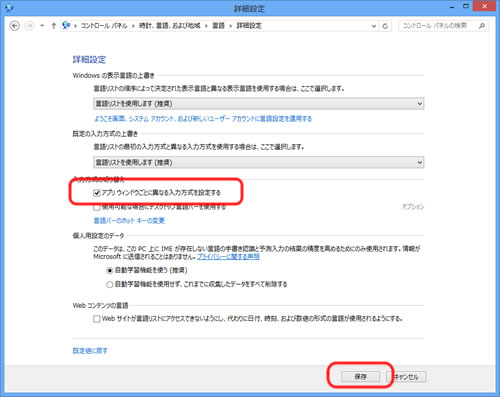Screen dimensions: 500x397
Task: Enable the desktop language bar checkbox
Action: click(97, 207)
